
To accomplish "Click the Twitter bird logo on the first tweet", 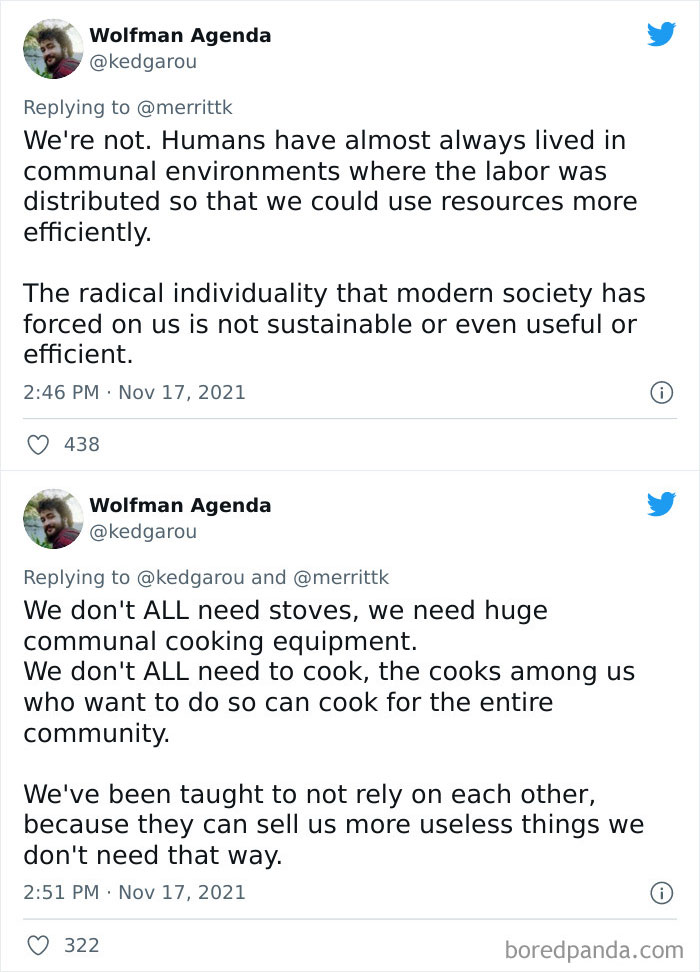I will pos(662,34).
